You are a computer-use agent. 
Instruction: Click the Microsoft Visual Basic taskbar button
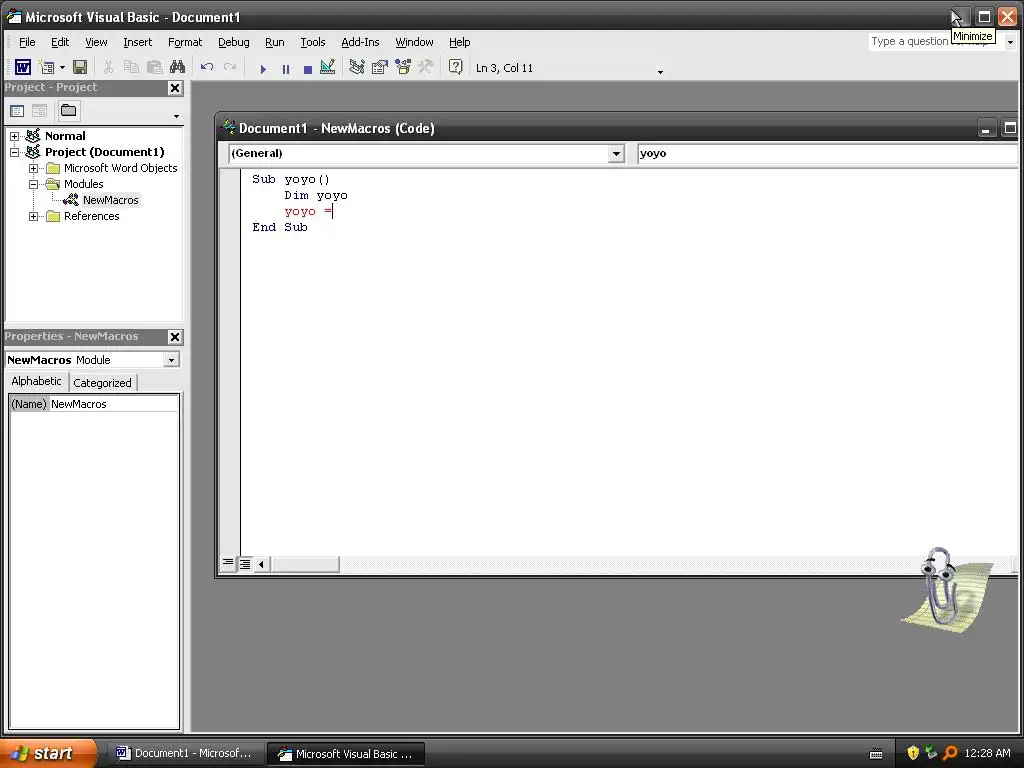(x=346, y=754)
